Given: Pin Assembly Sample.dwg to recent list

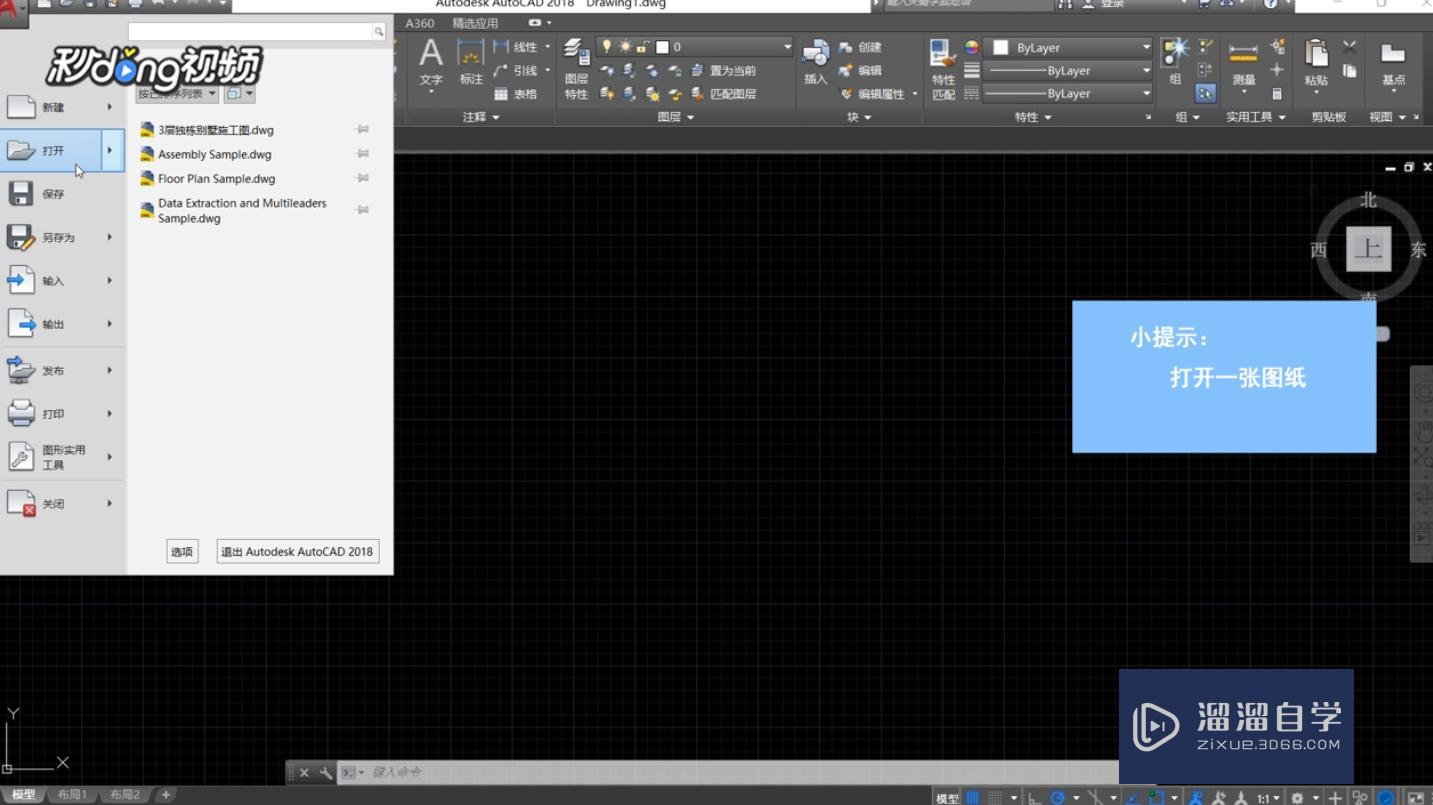Looking at the screenshot, I should [363, 154].
